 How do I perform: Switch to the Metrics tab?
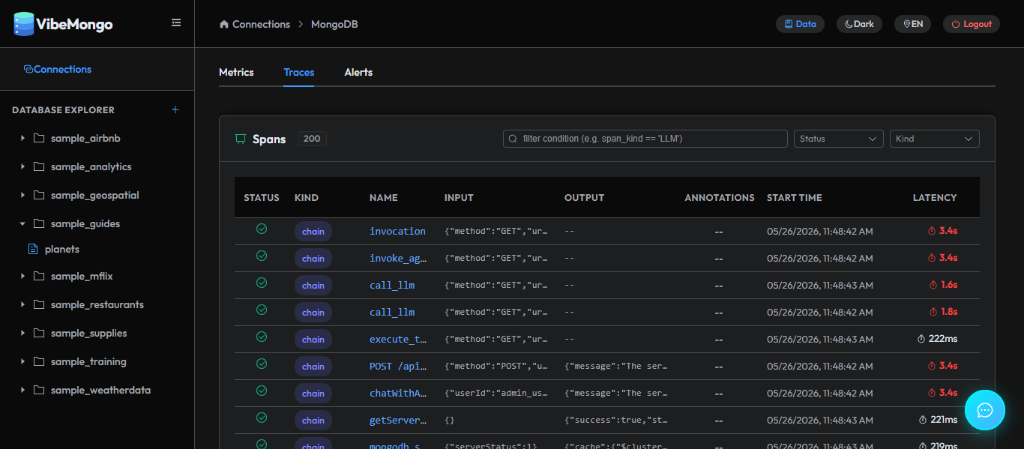(x=236, y=72)
